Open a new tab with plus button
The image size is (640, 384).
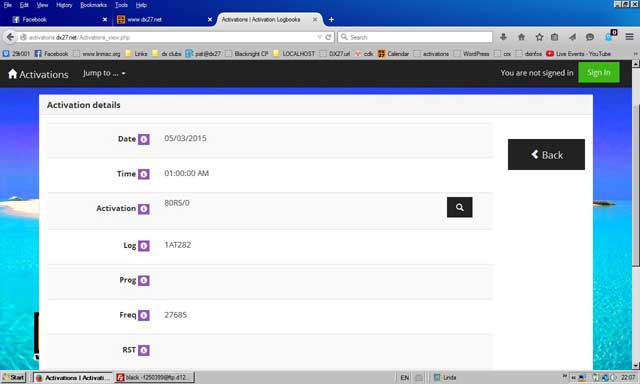[331, 20]
